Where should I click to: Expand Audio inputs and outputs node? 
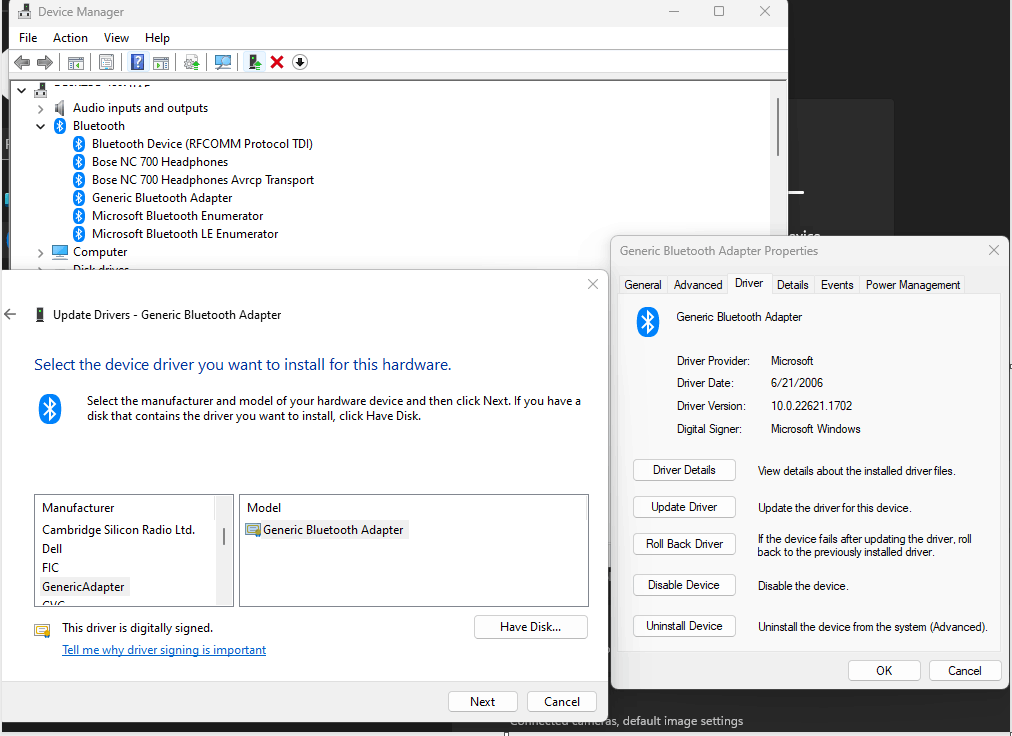click(41, 108)
